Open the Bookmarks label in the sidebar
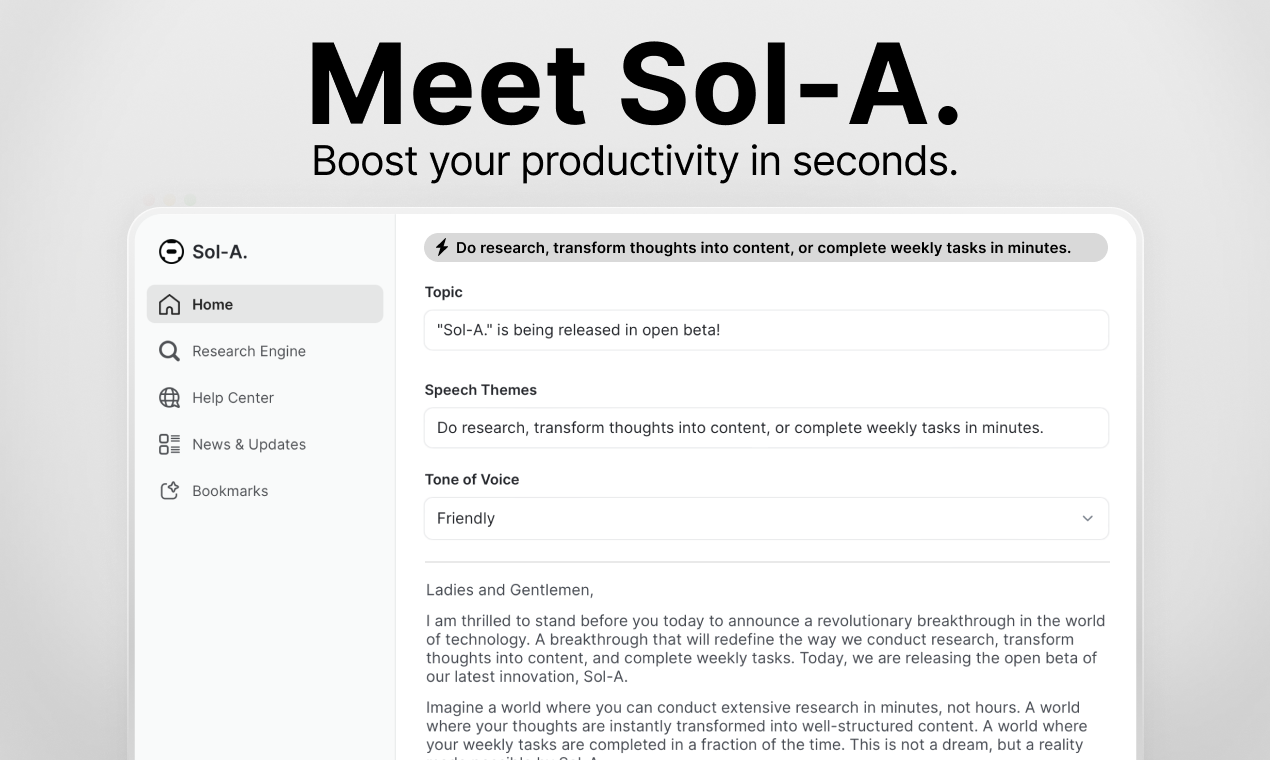Screen dimensions: 1270x760 click(230, 491)
